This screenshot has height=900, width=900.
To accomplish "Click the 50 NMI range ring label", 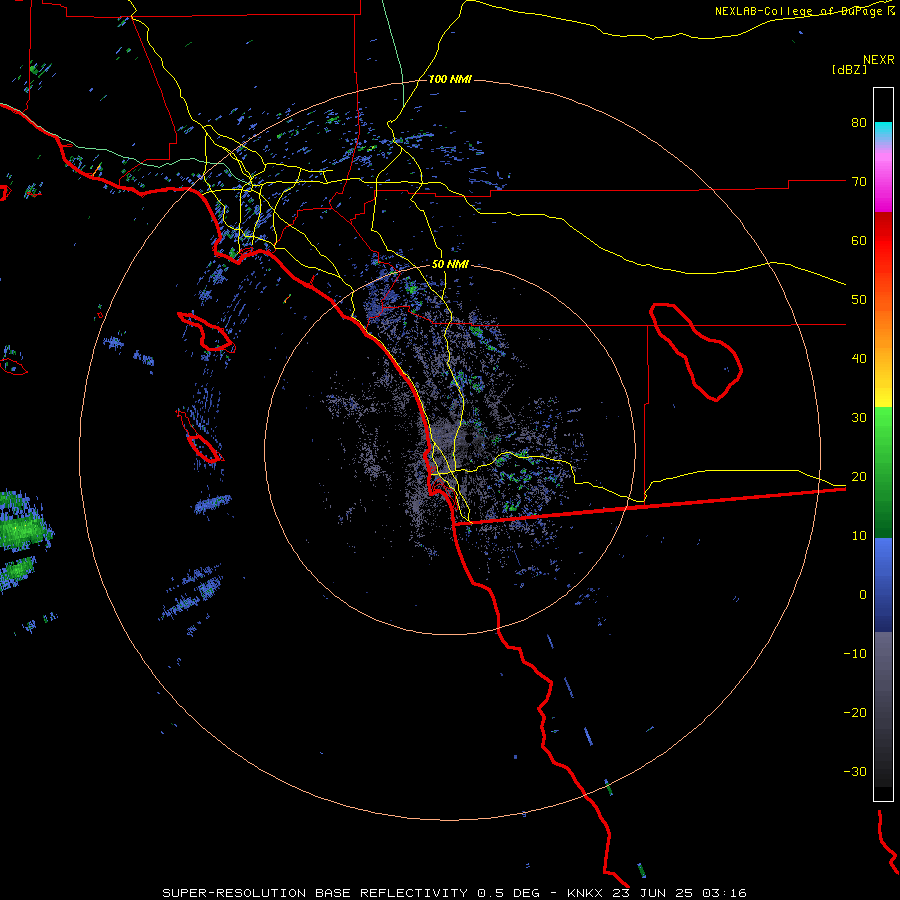I will (450, 265).
